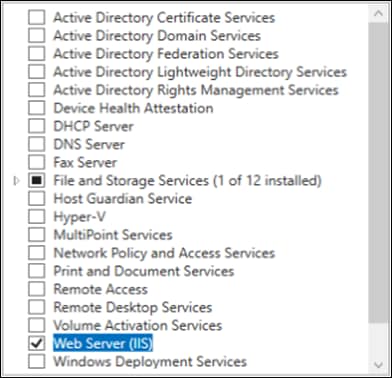
Task: Tick Active Directory Federation Services checkbox
Action: [37, 53]
